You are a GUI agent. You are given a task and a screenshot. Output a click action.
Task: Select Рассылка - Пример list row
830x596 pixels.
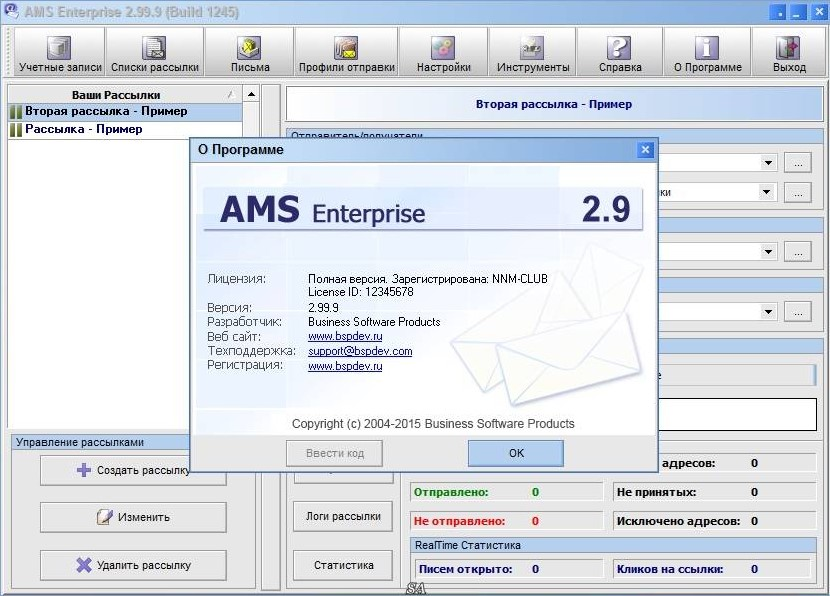tap(125, 130)
